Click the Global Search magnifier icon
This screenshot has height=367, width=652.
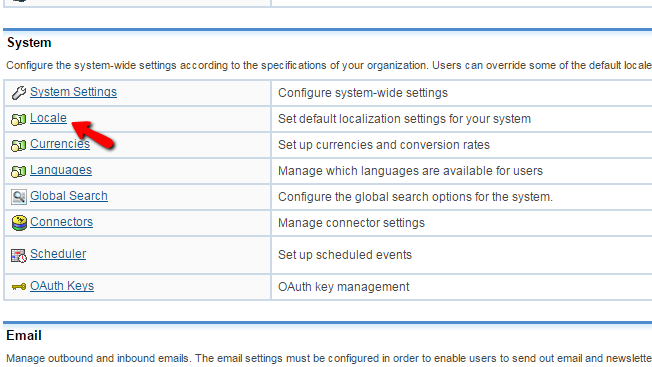pyautogui.click(x=19, y=197)
